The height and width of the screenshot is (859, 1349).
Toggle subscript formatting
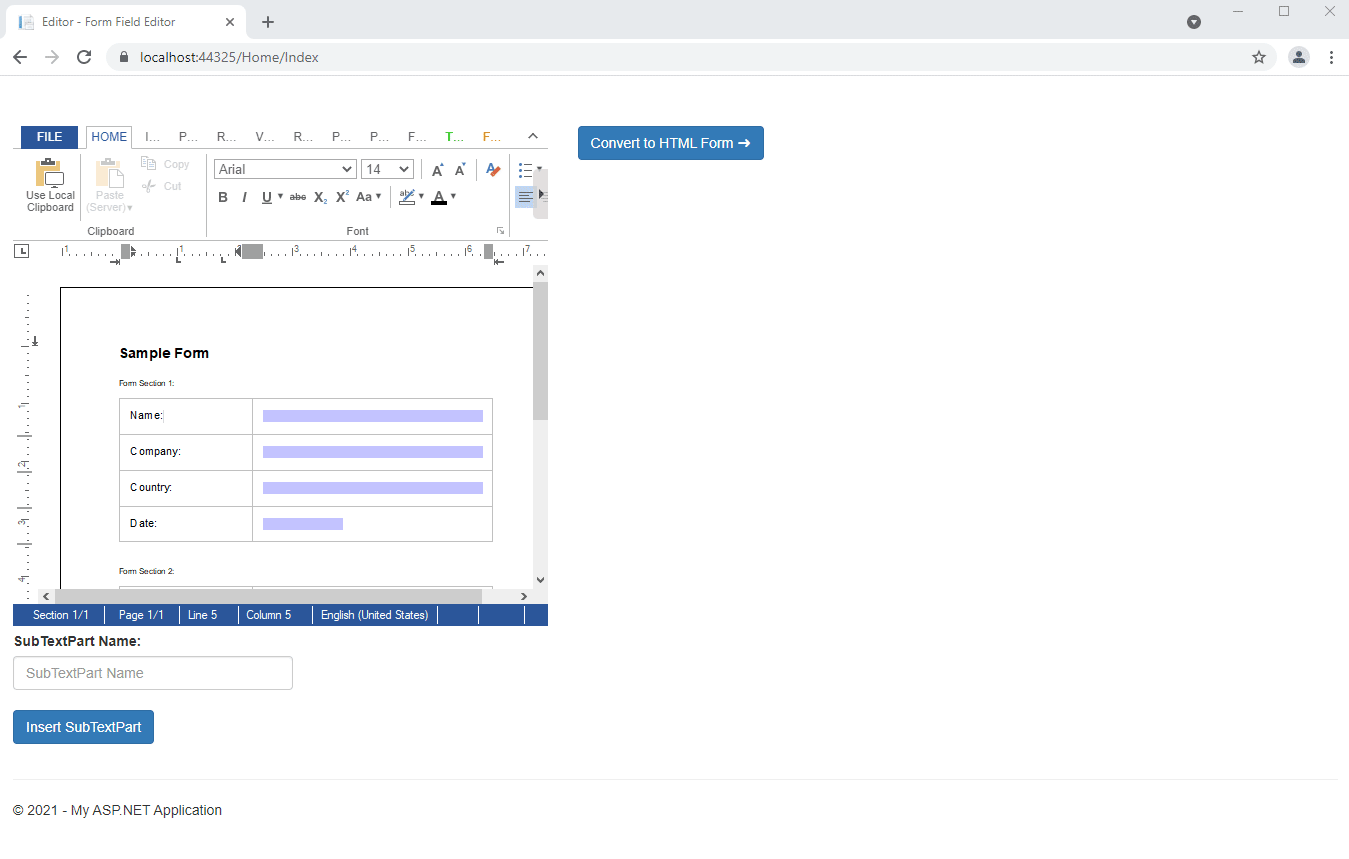pyautogui.click(x=320, y=197)
